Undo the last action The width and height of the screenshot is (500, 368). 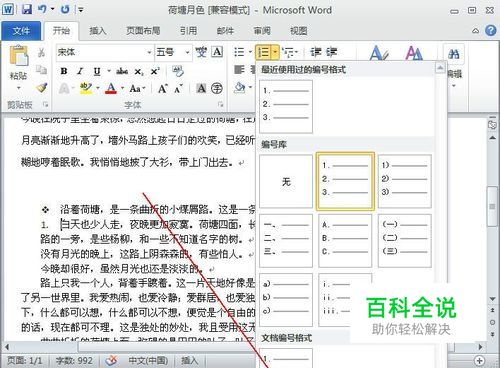[42, 9]
